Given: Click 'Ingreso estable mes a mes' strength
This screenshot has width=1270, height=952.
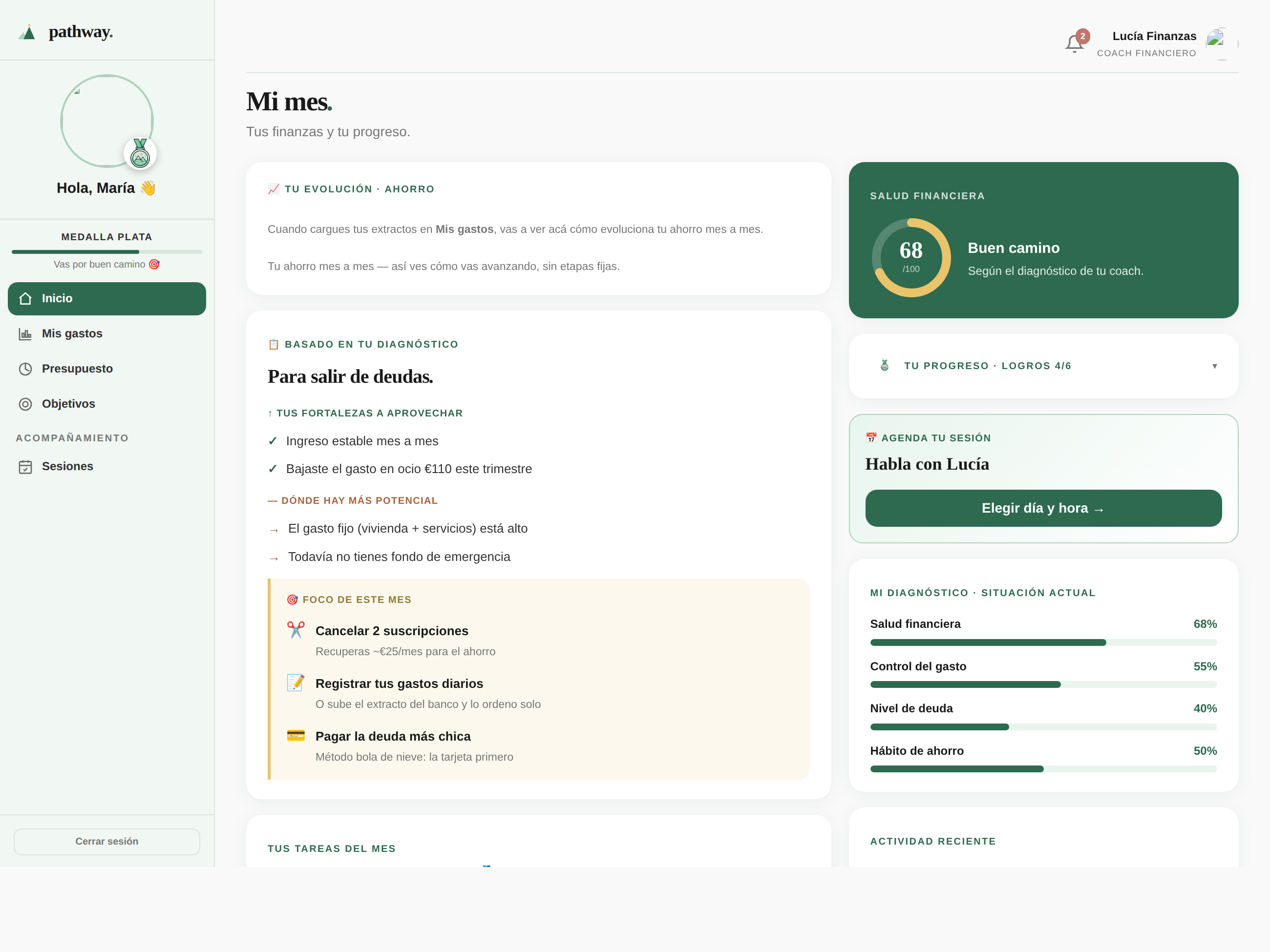Looking at the screenshot, I should pyautogui.click(x=362, y=441).
